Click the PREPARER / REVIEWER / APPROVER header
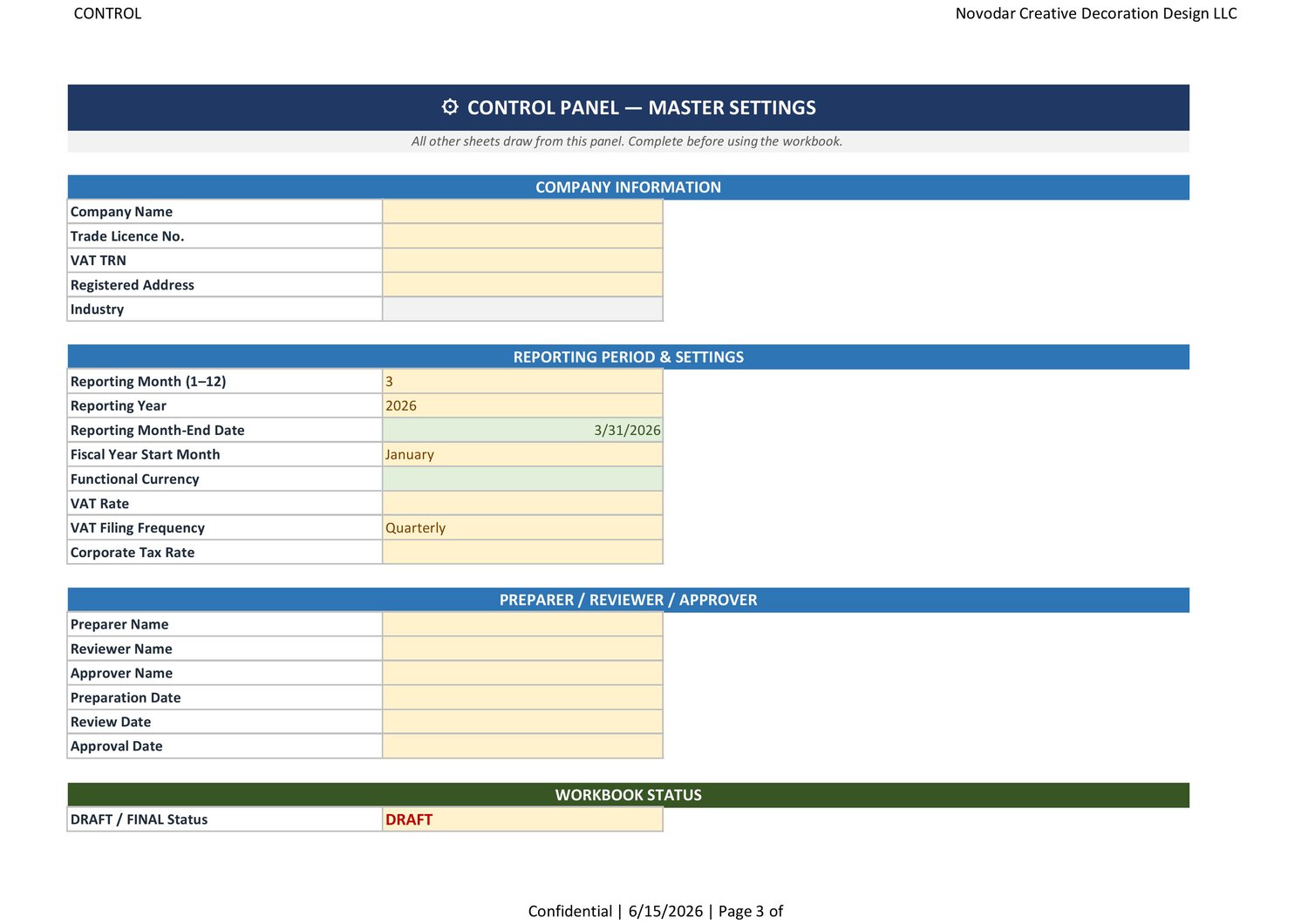 click(x=628, y=601)
